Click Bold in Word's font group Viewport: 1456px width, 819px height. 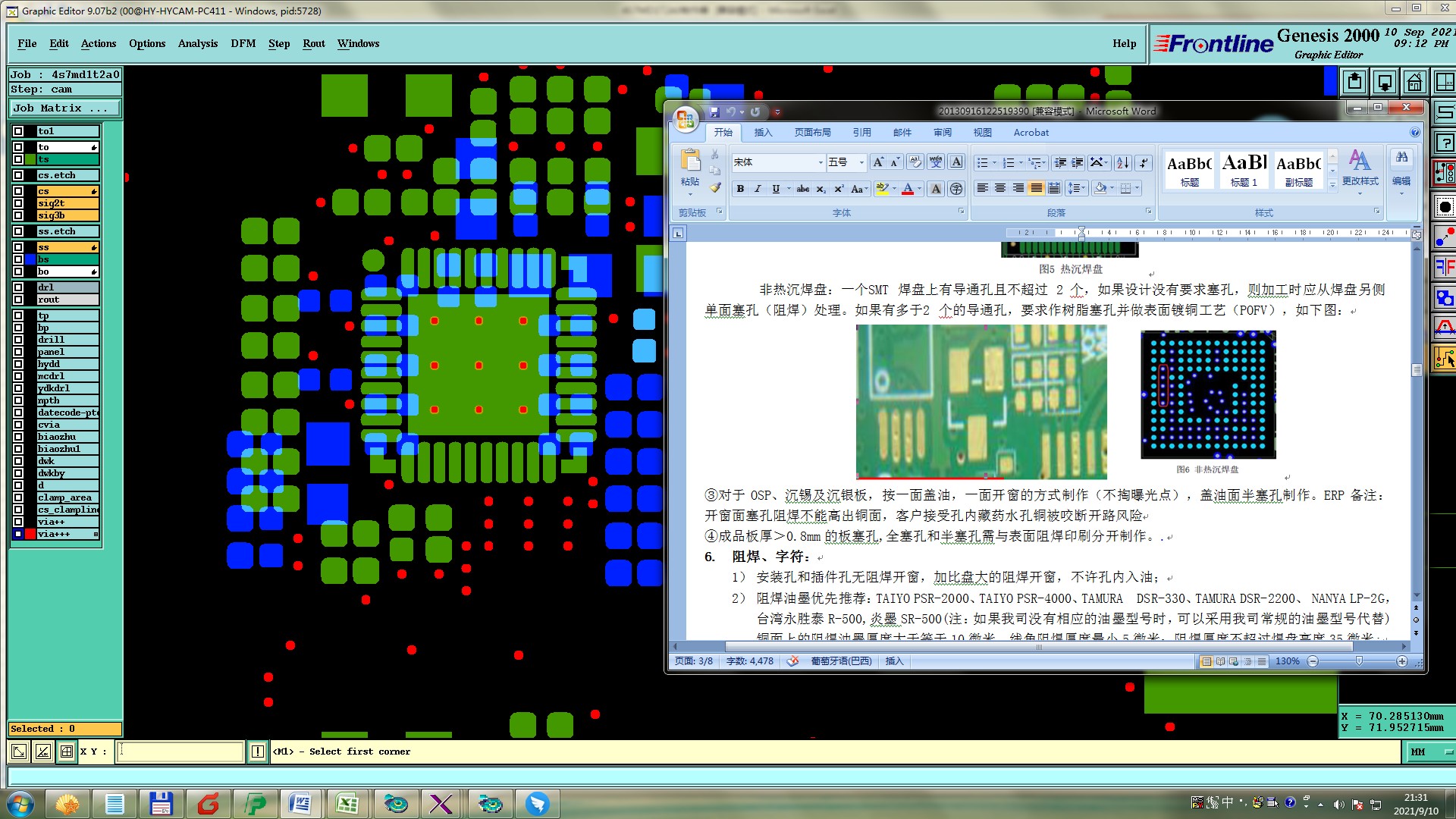point(740,189)
